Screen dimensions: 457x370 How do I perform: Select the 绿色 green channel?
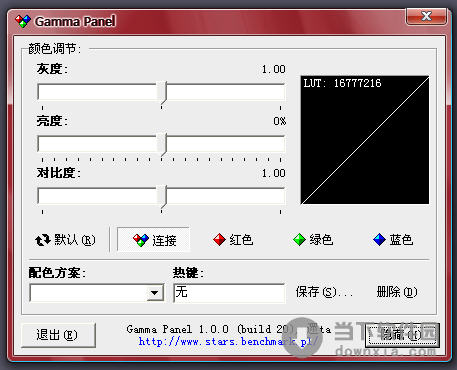point(313,240)
